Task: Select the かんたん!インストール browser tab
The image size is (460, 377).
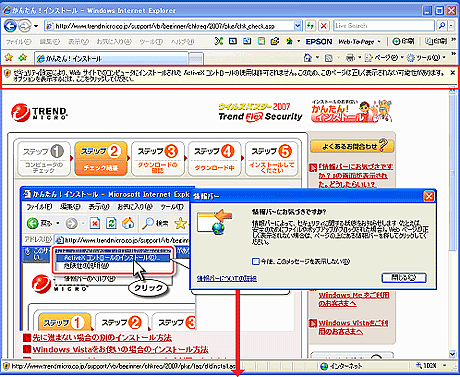Action: (112, 59)
